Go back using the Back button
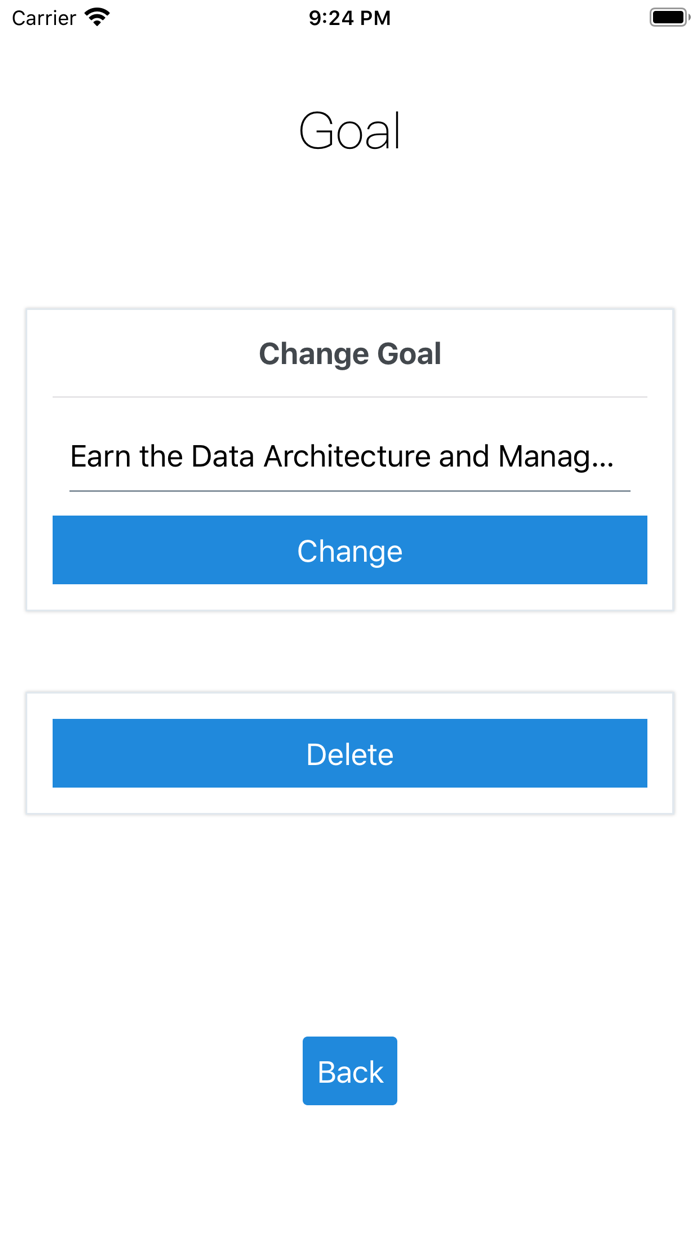Viewport: 700px width, 1244px height. (350, 1071)
